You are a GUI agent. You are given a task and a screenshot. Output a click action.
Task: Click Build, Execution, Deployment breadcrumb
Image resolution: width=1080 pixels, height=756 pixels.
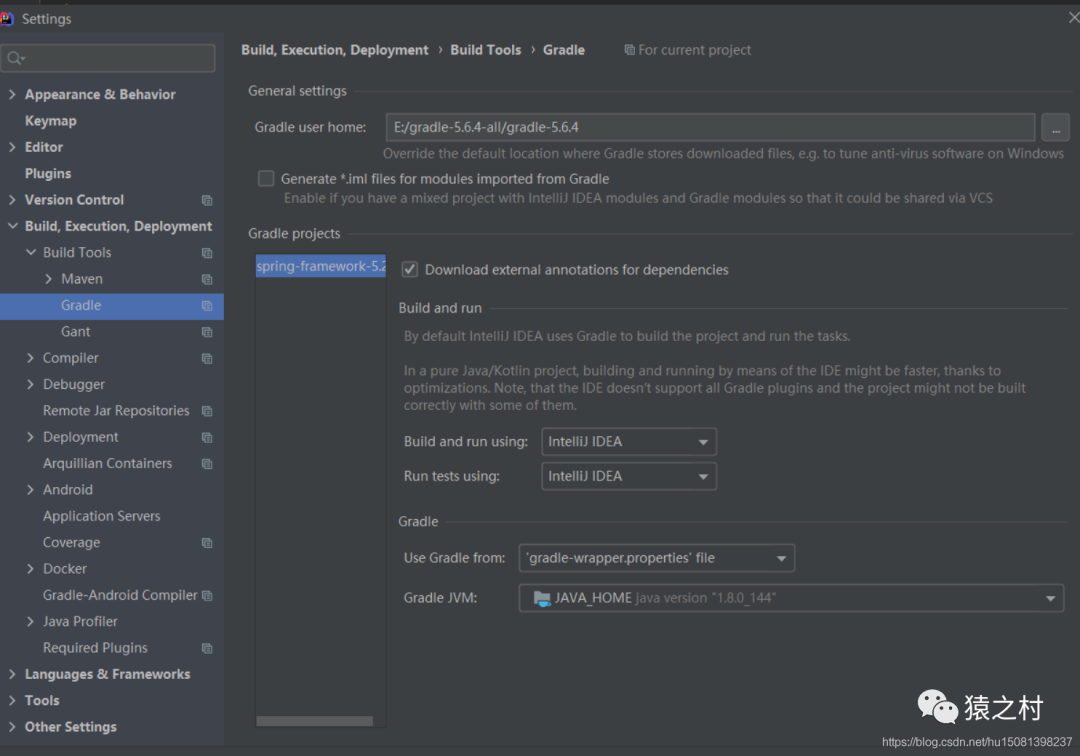point(335,50)
